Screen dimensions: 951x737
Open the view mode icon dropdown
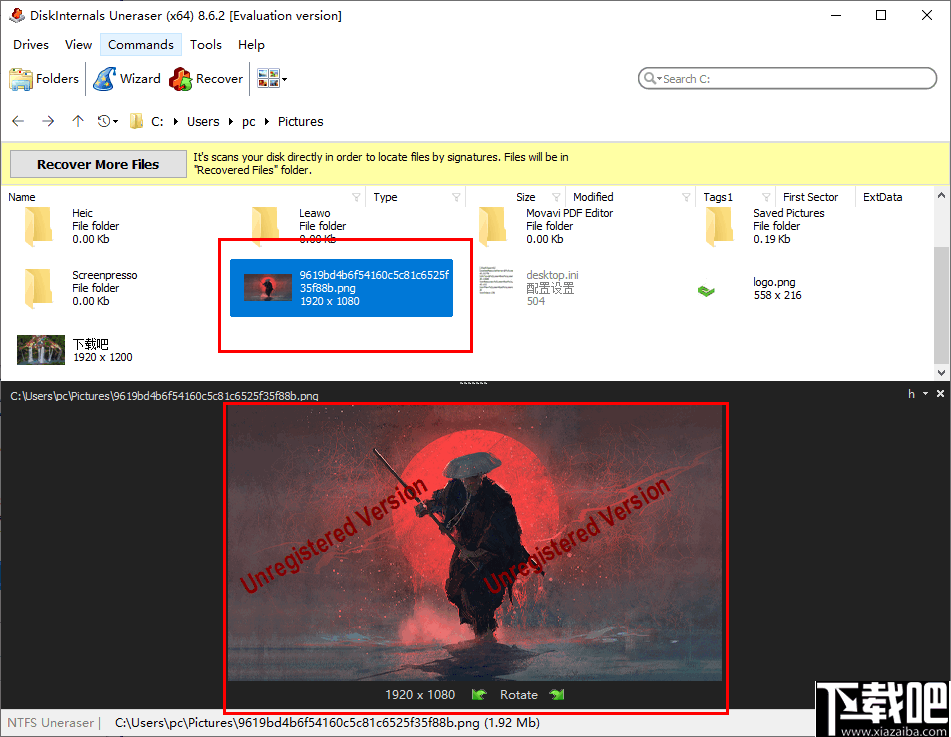pos(272,79)
